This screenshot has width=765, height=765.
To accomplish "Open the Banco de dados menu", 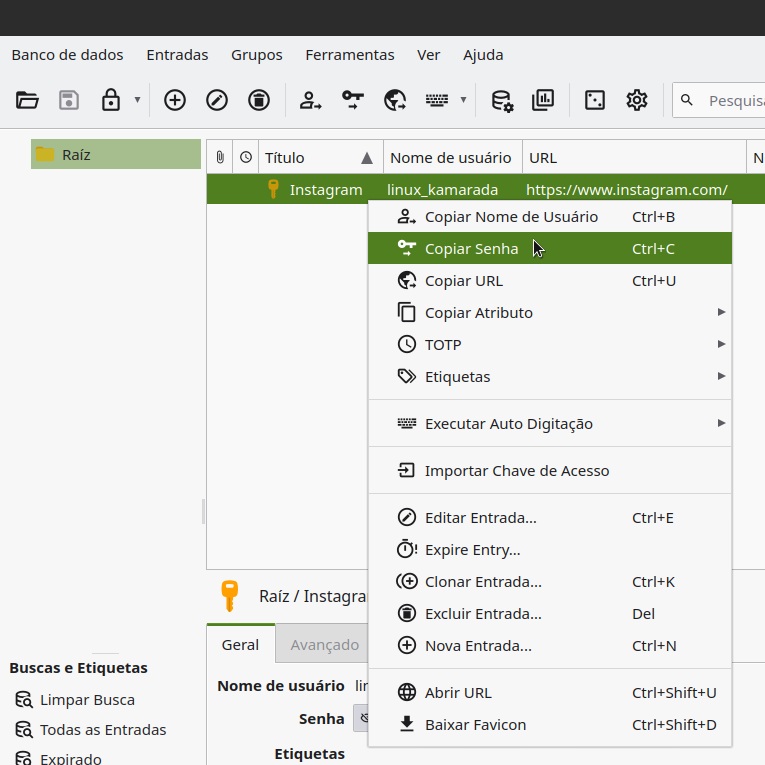I will tap(67, 55).
